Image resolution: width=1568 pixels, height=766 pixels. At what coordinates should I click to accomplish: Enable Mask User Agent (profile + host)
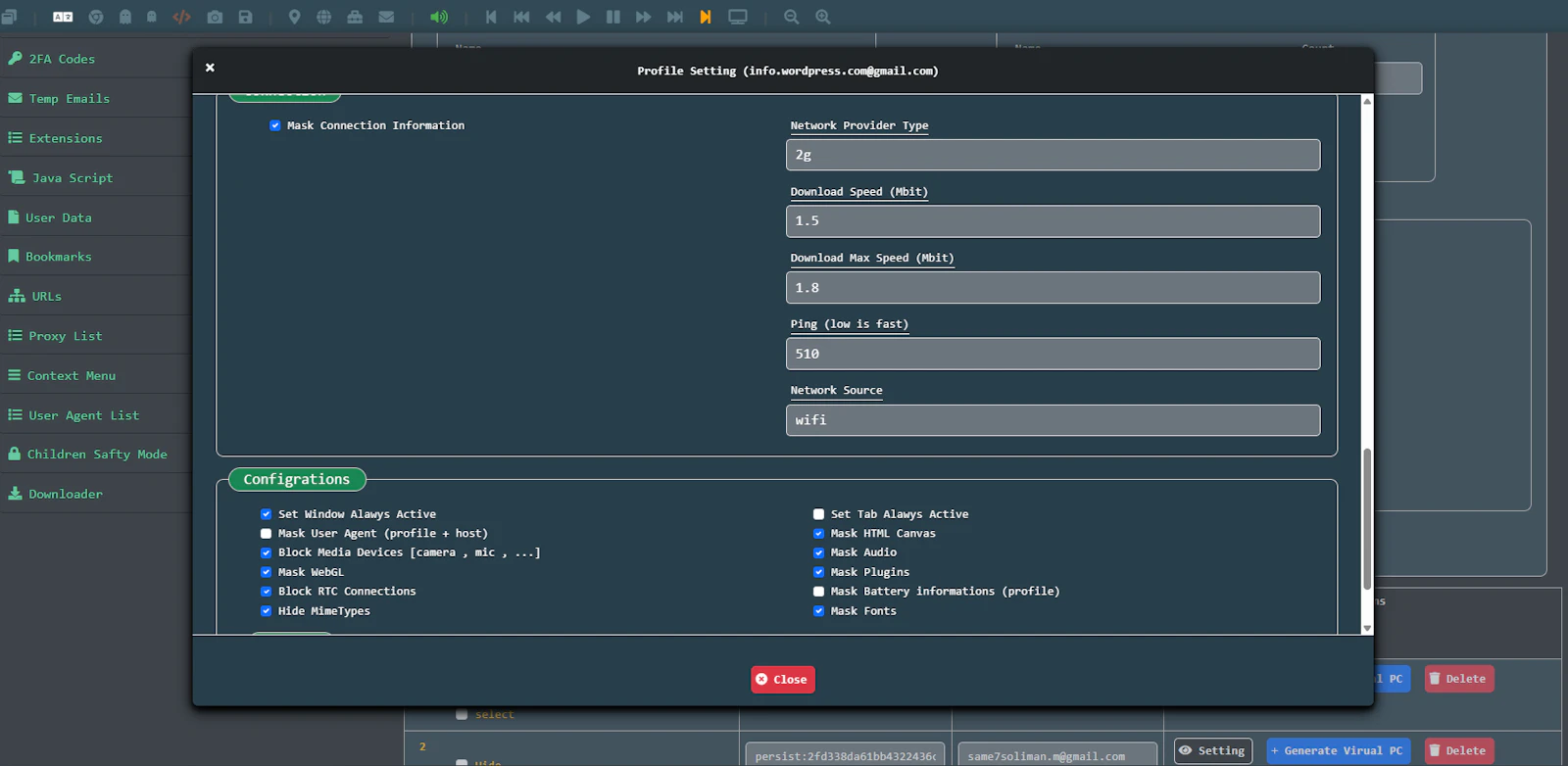[x=266, y=534]
